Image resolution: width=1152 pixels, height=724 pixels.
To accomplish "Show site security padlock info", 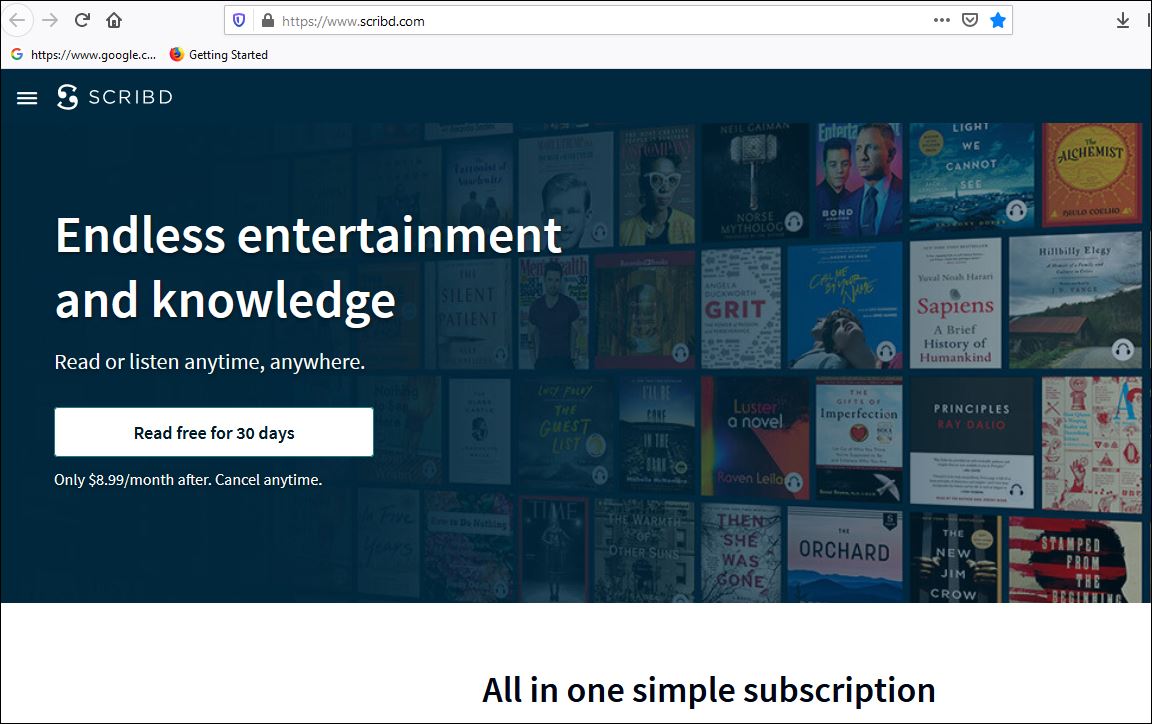I will point(266,20).
